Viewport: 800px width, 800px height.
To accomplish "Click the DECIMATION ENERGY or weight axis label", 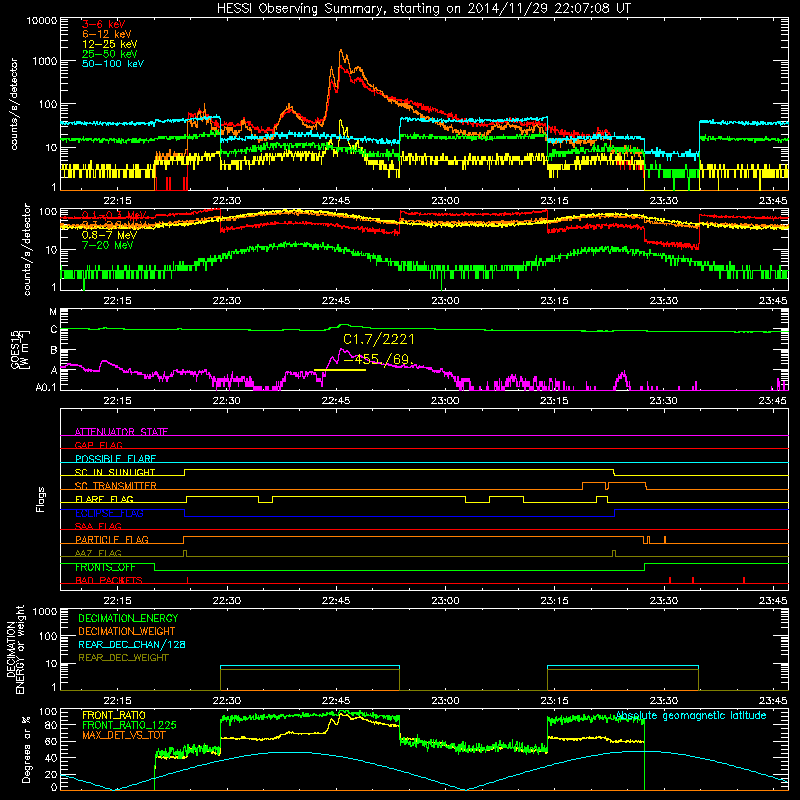I will click(15, 649).
